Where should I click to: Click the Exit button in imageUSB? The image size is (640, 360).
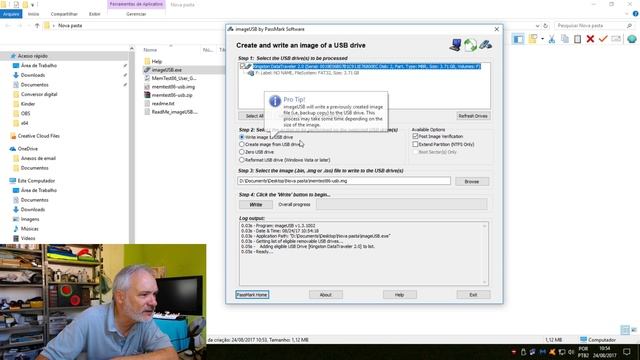pyautogui.click(x=473, y=295)
